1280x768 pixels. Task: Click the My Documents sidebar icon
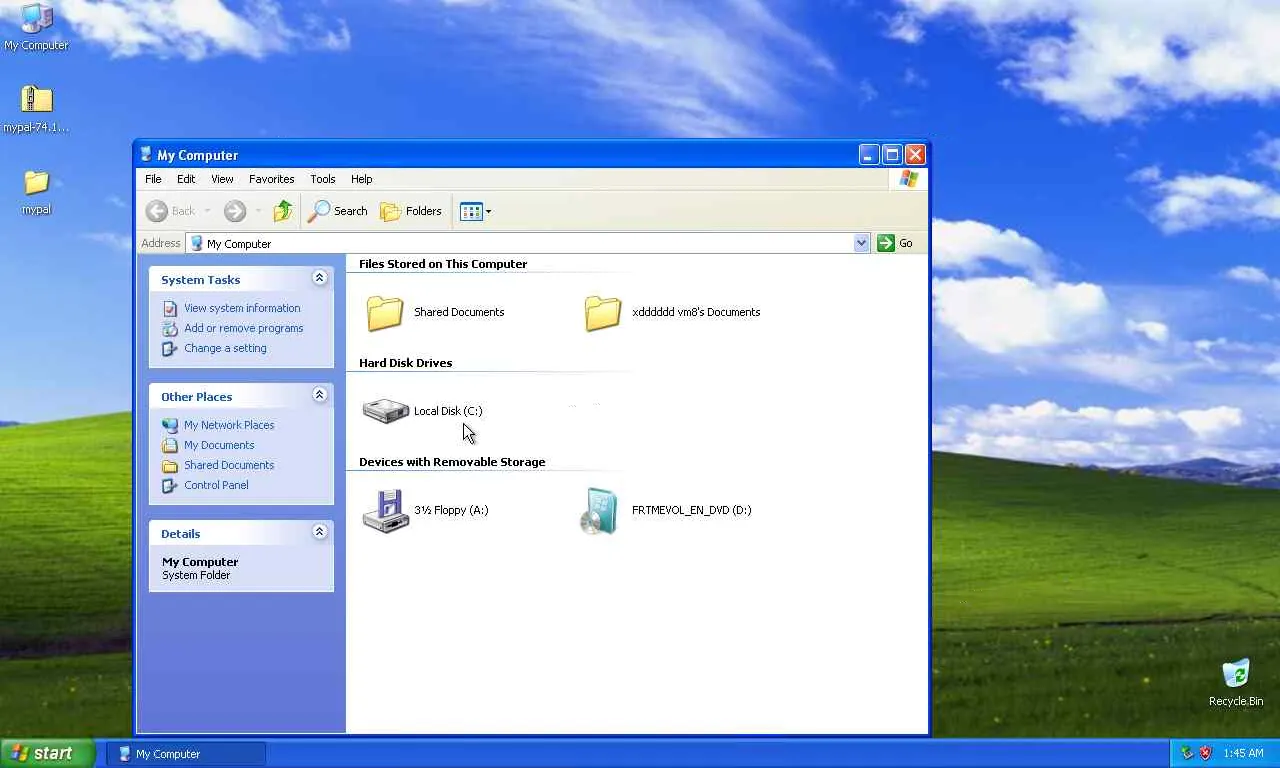tap(170, 445)
